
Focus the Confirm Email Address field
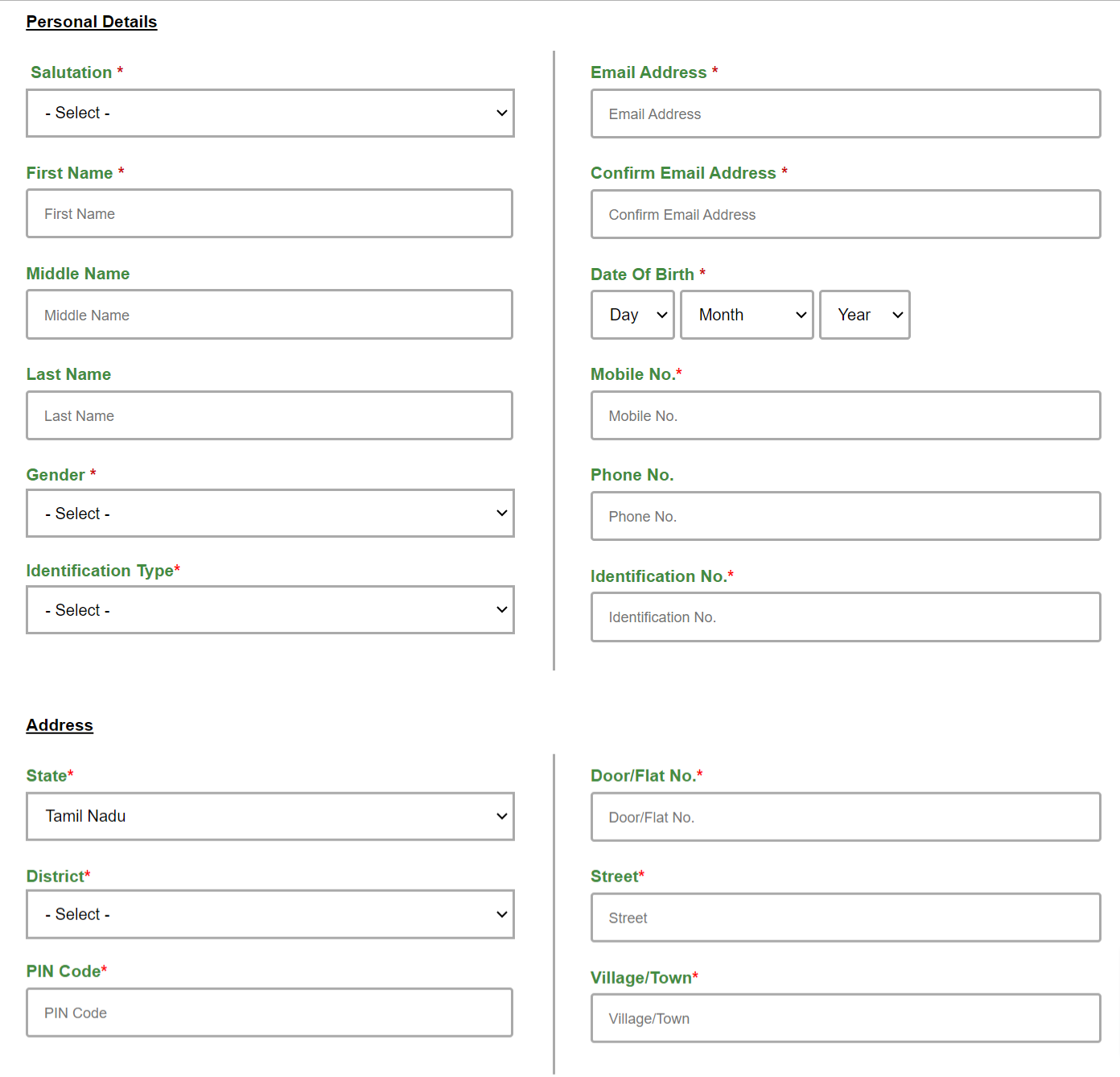pos(846,214)
